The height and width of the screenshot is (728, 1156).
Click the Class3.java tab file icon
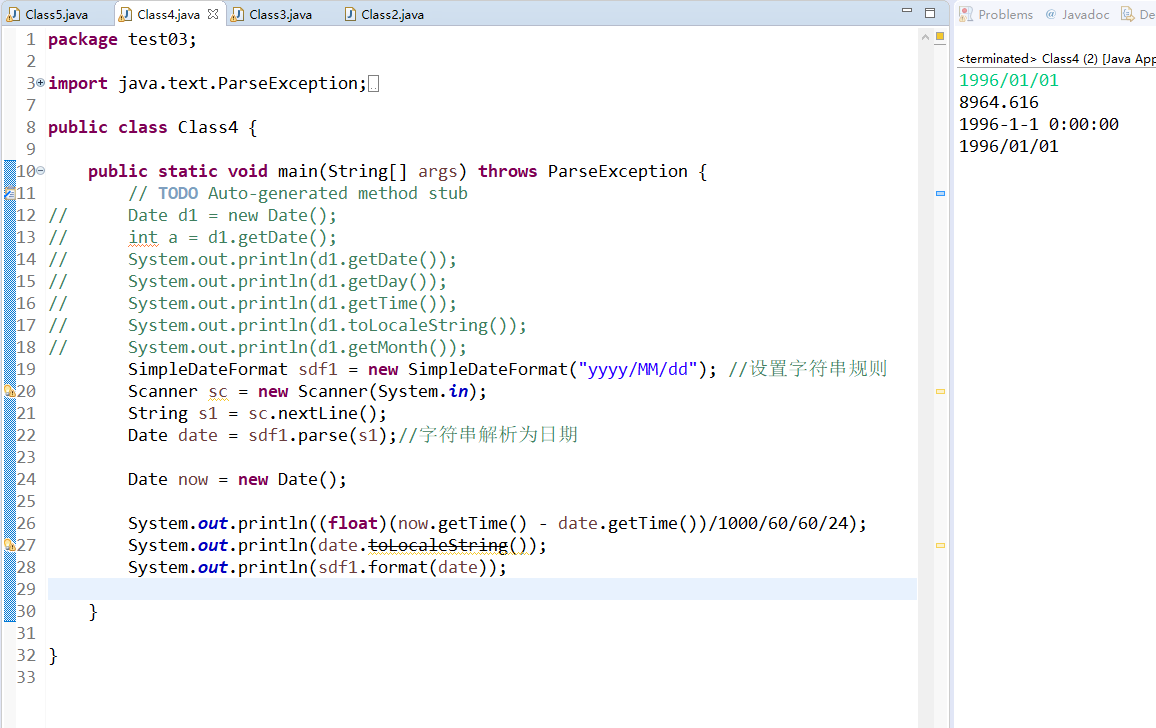pyautogui.click(x=237, y=14)
